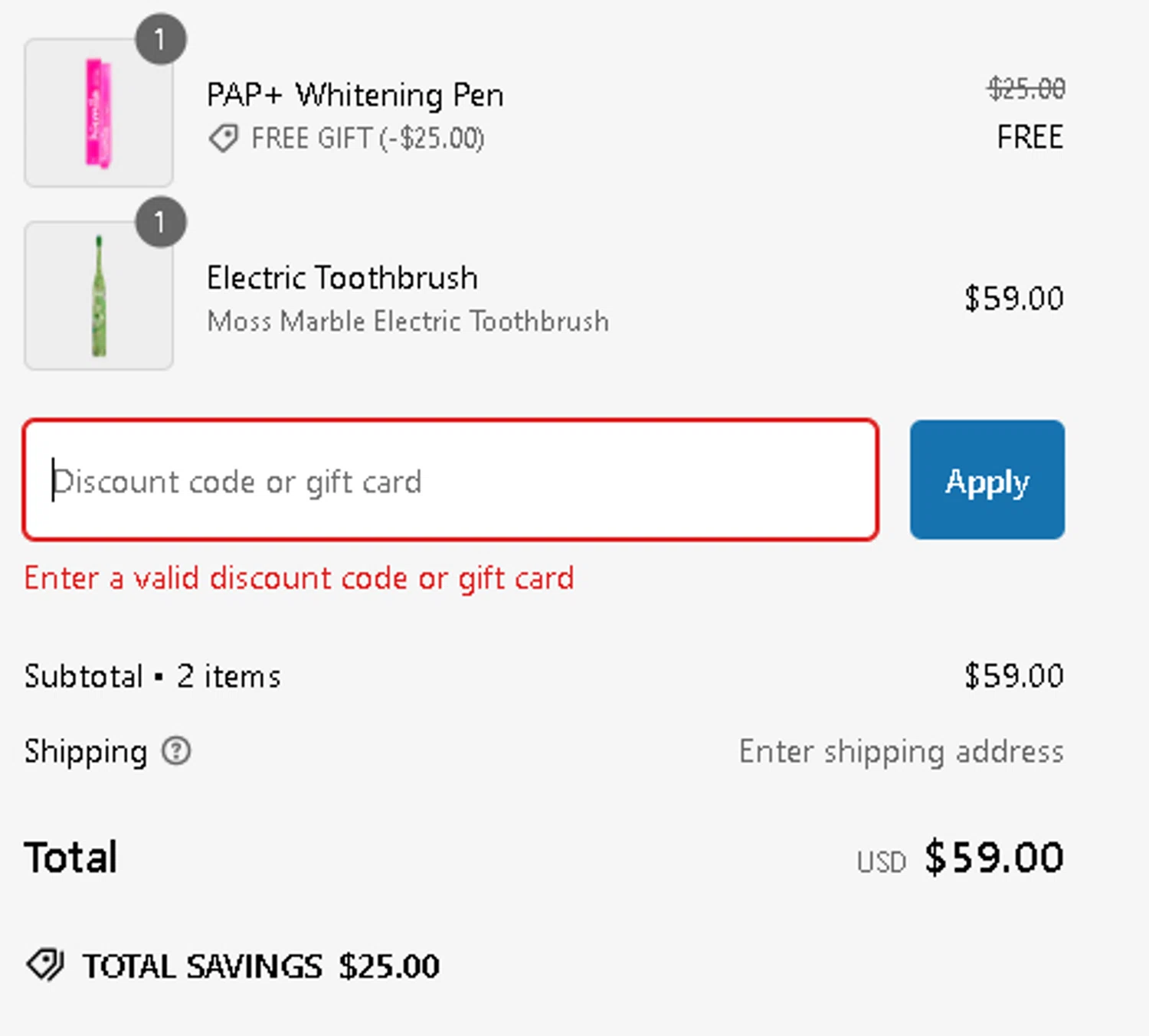Click the TOTAL SAVINGS $25.00 text
This screenshot has height=1036, width=1149.
(x=261, y=966)
